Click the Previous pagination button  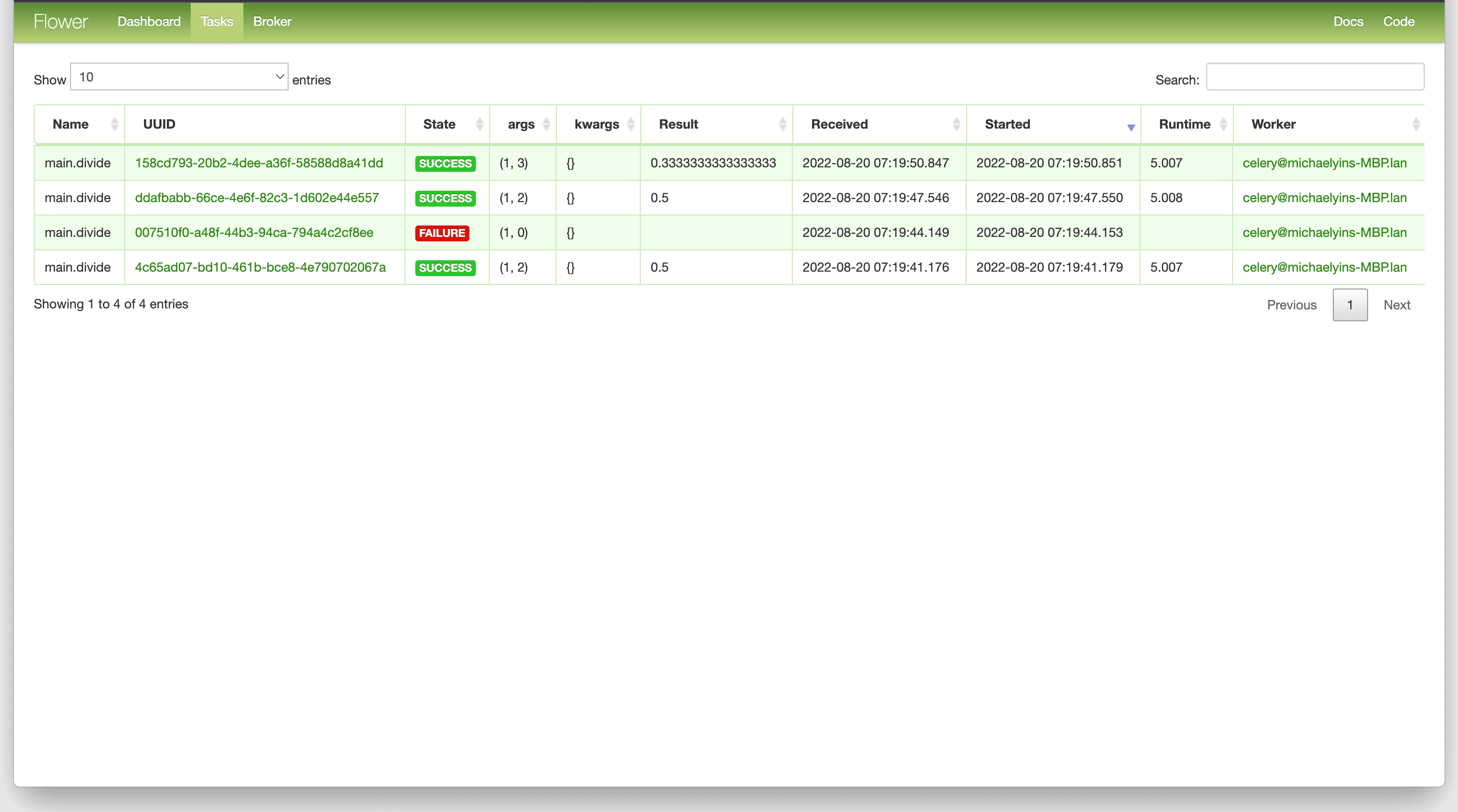pyautogui.click(x=1292, y=305)
